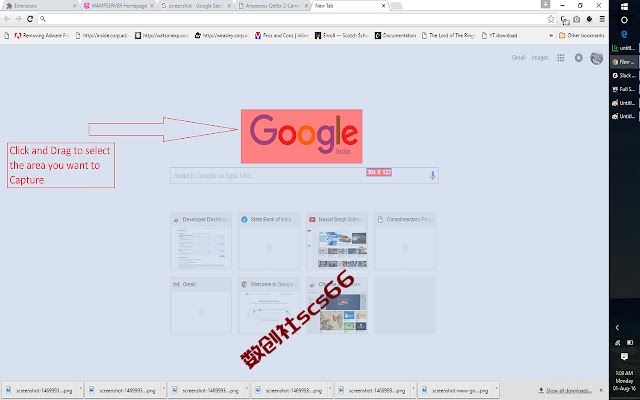Open the Gmail most-visited thumbnail
The height and width of the screenshot is (400, 640).
click(x=201, y=305)
